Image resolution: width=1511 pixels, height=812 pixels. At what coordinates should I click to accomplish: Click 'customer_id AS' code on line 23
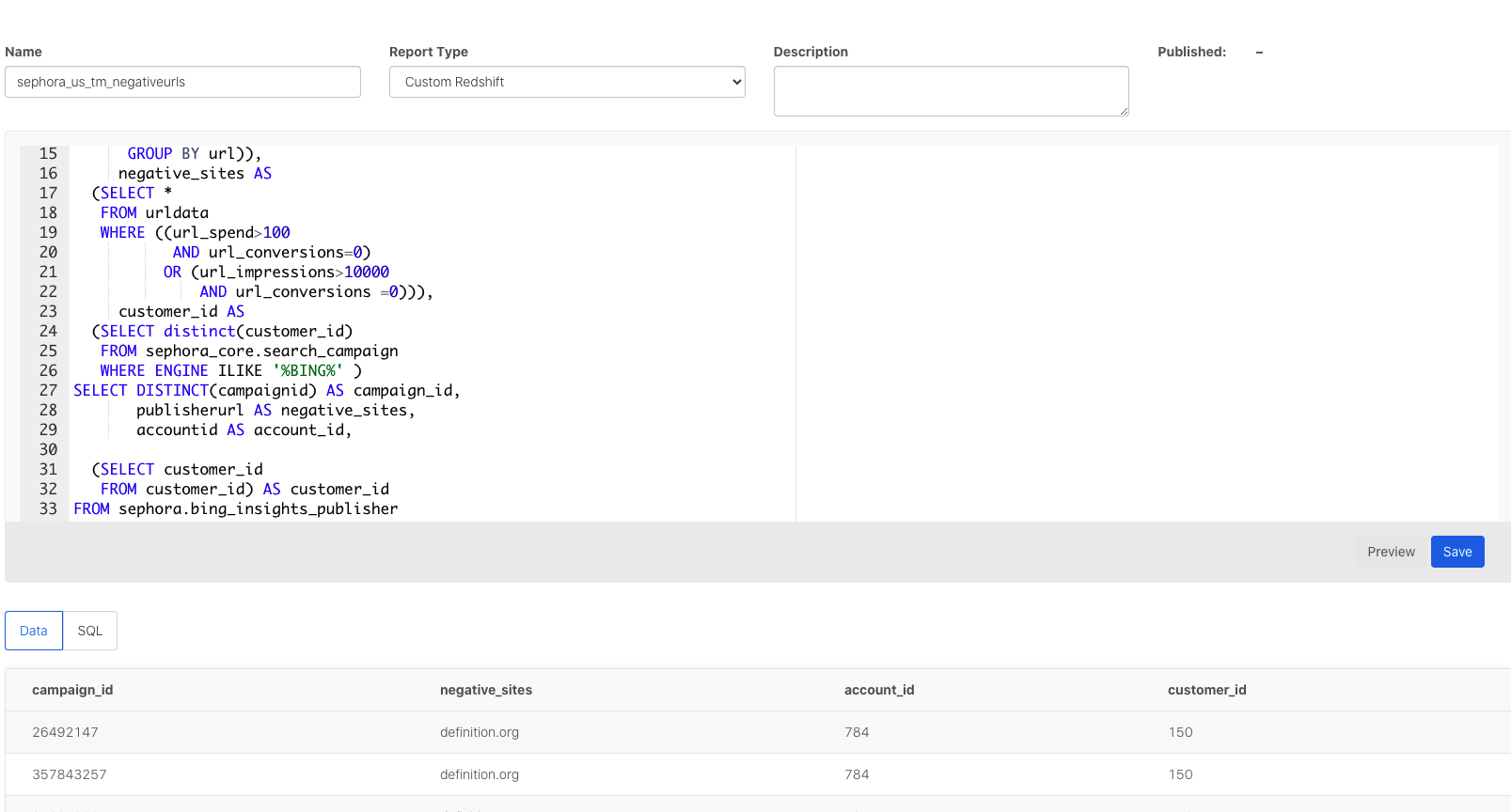click(x=181, y=311)
